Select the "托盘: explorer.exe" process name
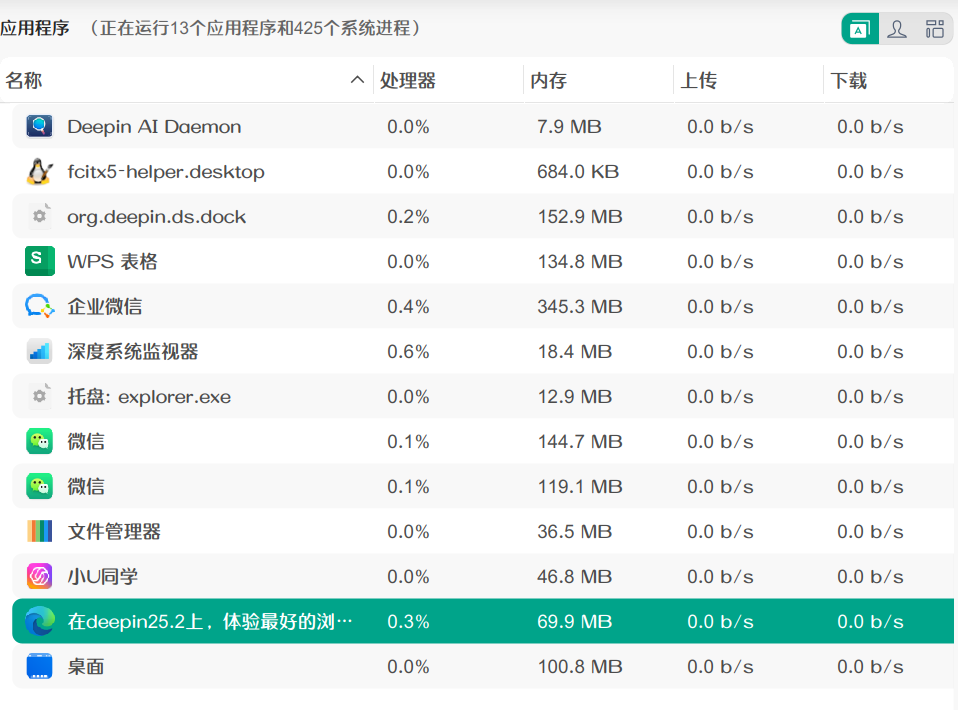This screenshot has height=710, width=958. click(149, 397)
